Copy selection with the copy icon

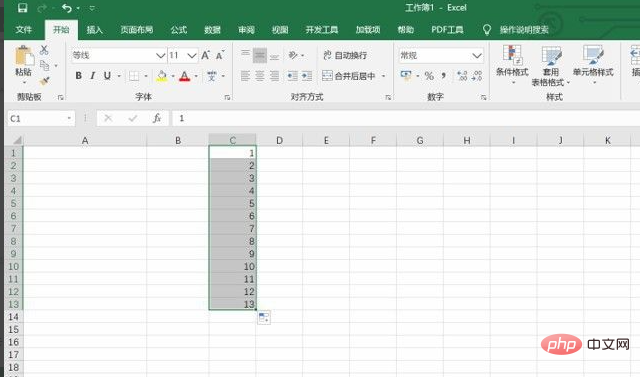tap(44, 65)
